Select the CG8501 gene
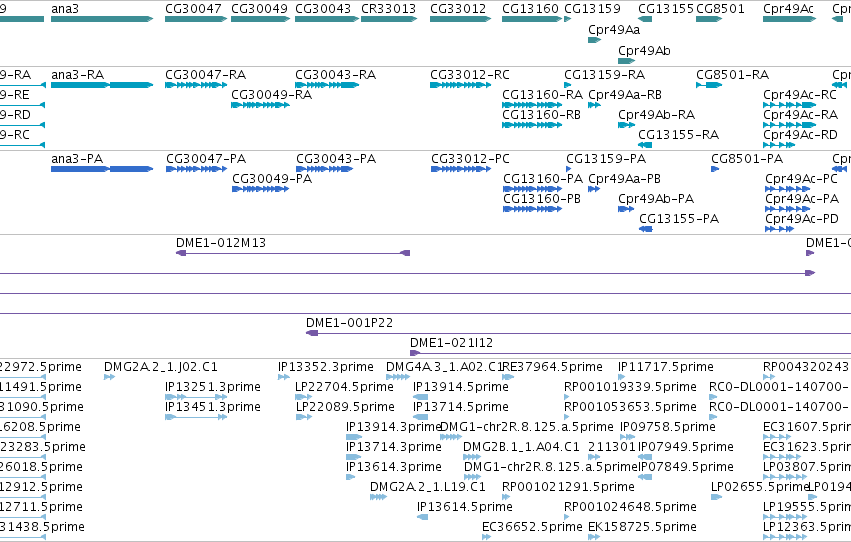The width and height of the screenshot is (851, 542). tap(709, 19)
